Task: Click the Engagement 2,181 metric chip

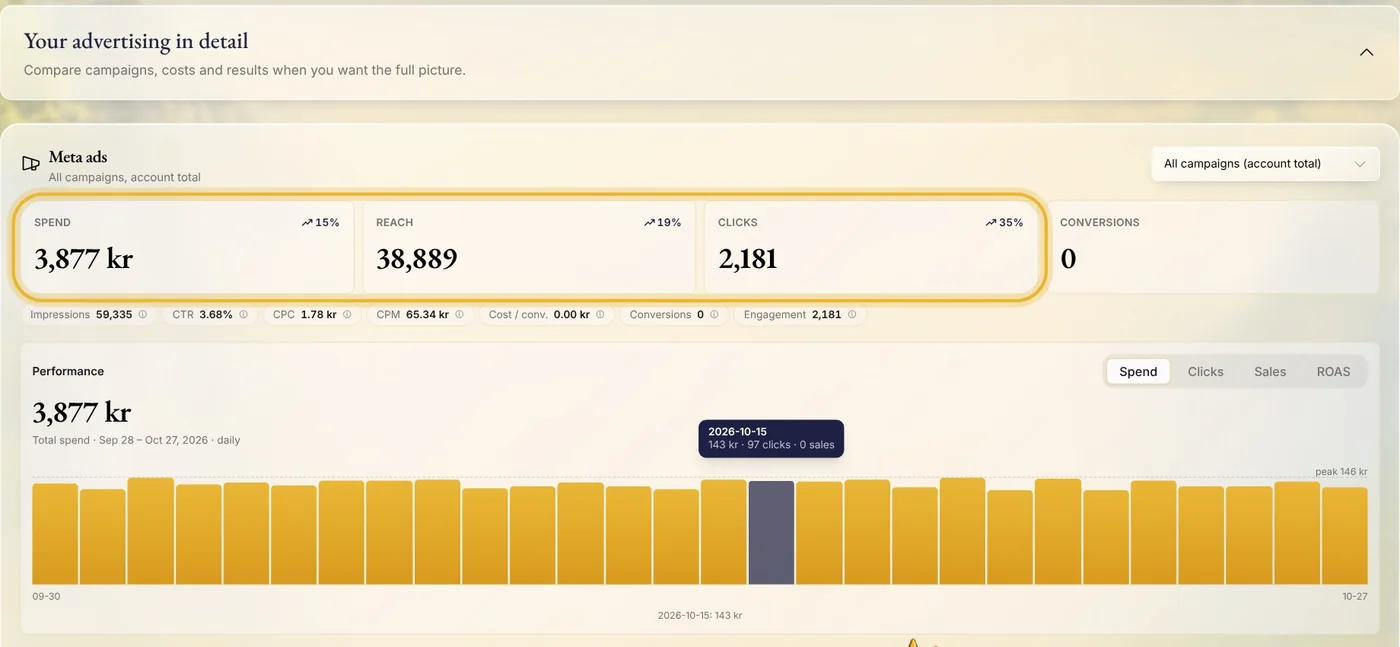Action: pos(800,314)
